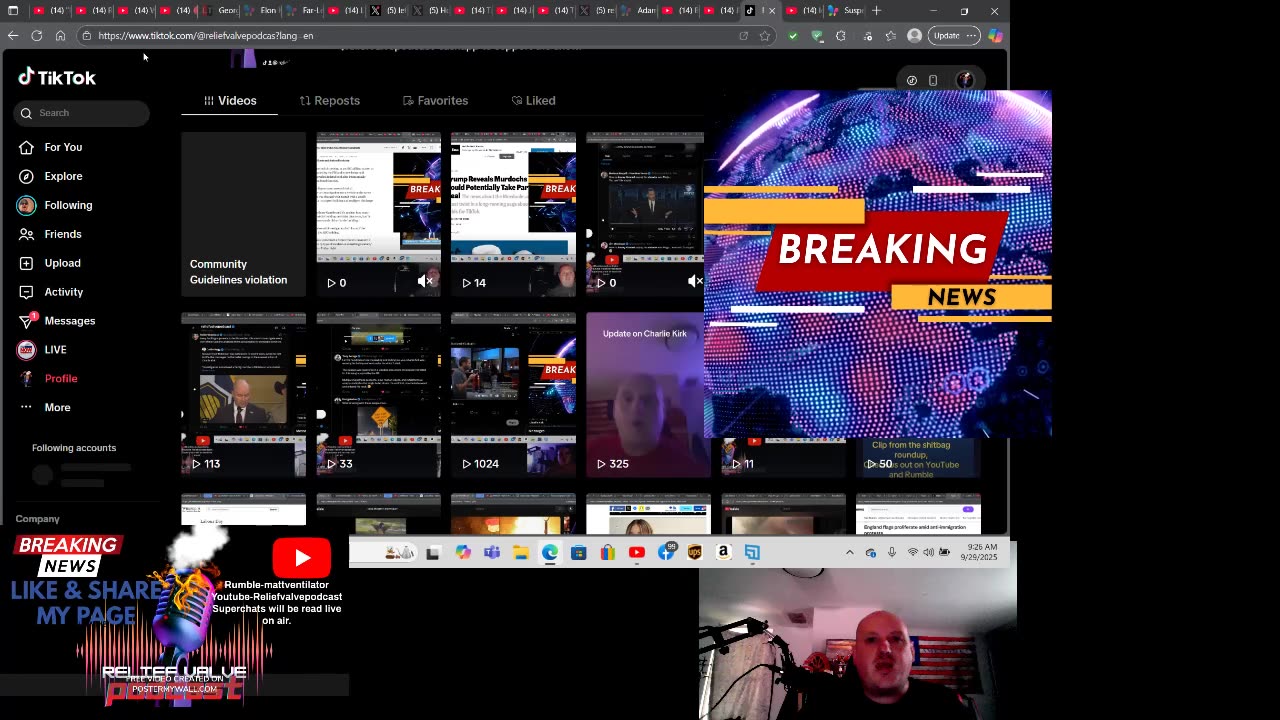Open Microsoft Teams from the taskbar
Image resolution: width=1280 pixels, height=720 pixels.
pos(492,552)
